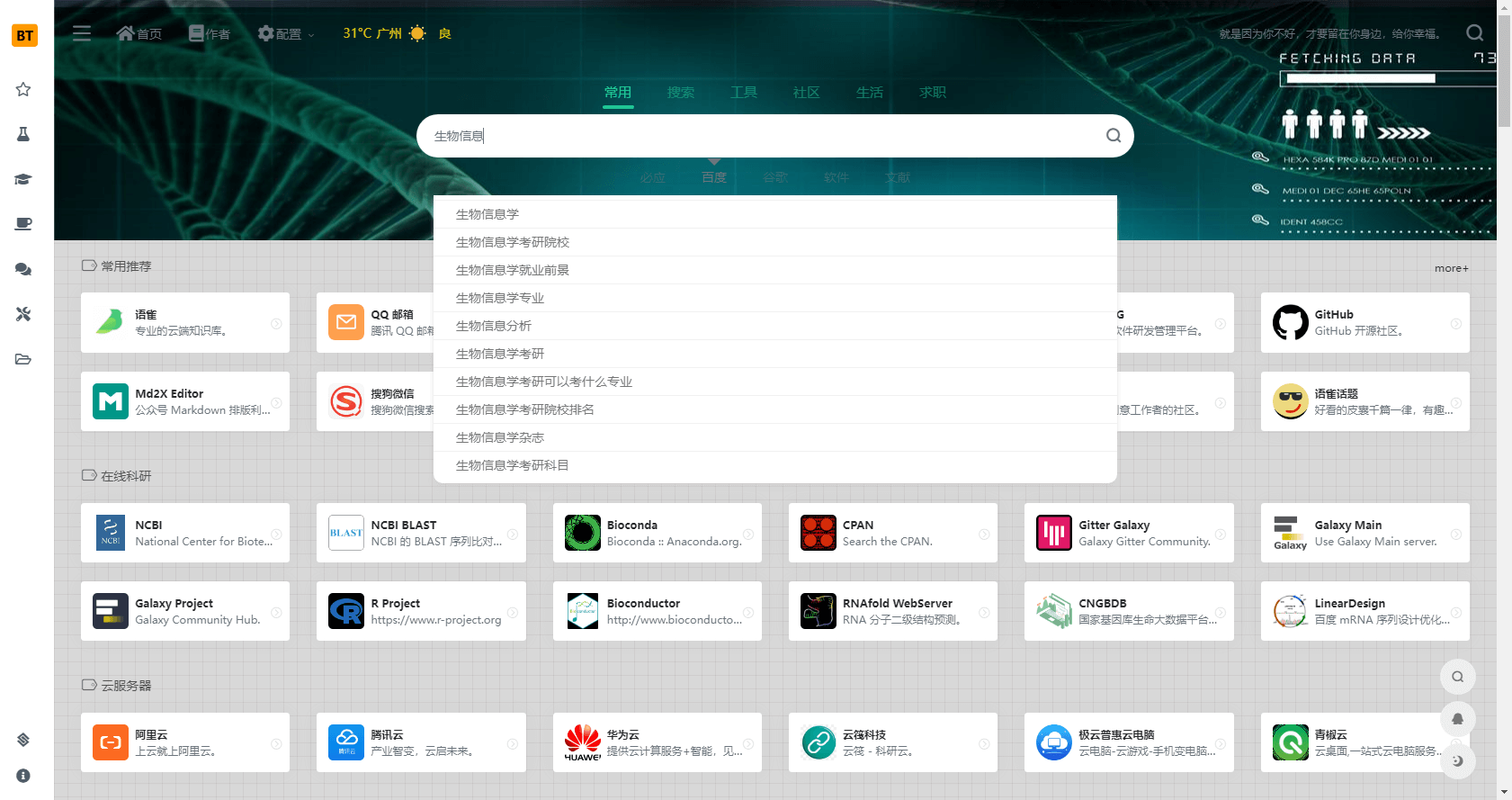Choose suggestion 生物信息学专业
Viewport: 1512px width, 800px height.
(x=775, y=298)
